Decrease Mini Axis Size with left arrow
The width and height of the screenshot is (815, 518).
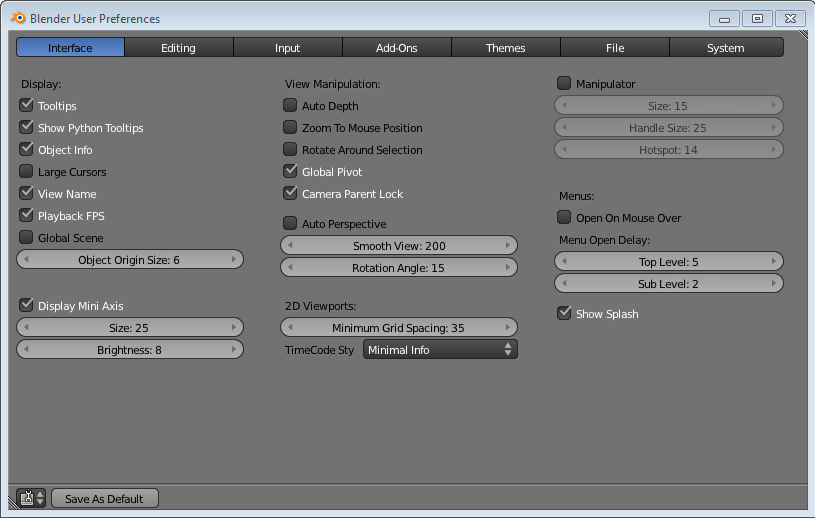tap(27, 327)
